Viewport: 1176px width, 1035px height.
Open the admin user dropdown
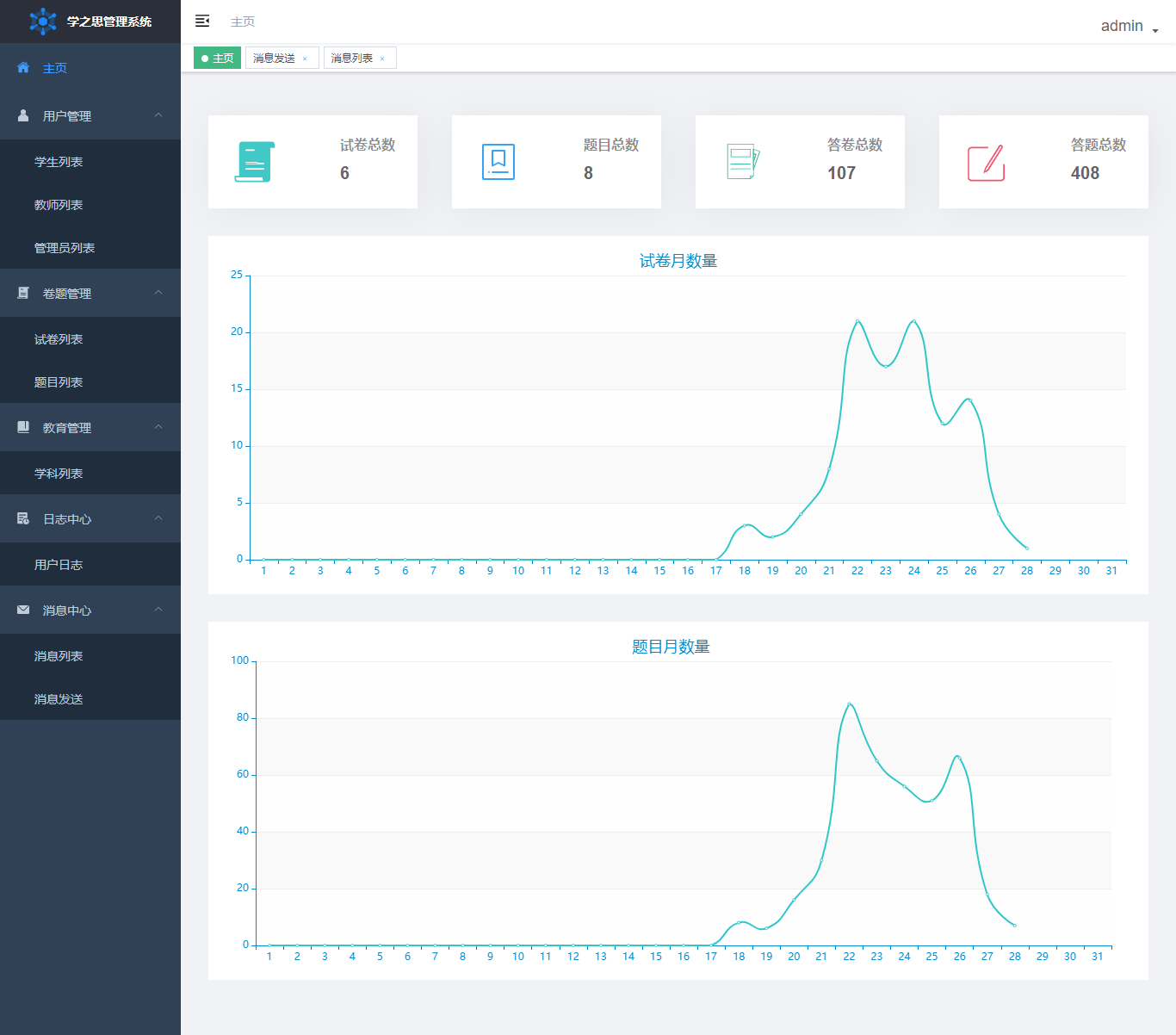point(1129,27)
